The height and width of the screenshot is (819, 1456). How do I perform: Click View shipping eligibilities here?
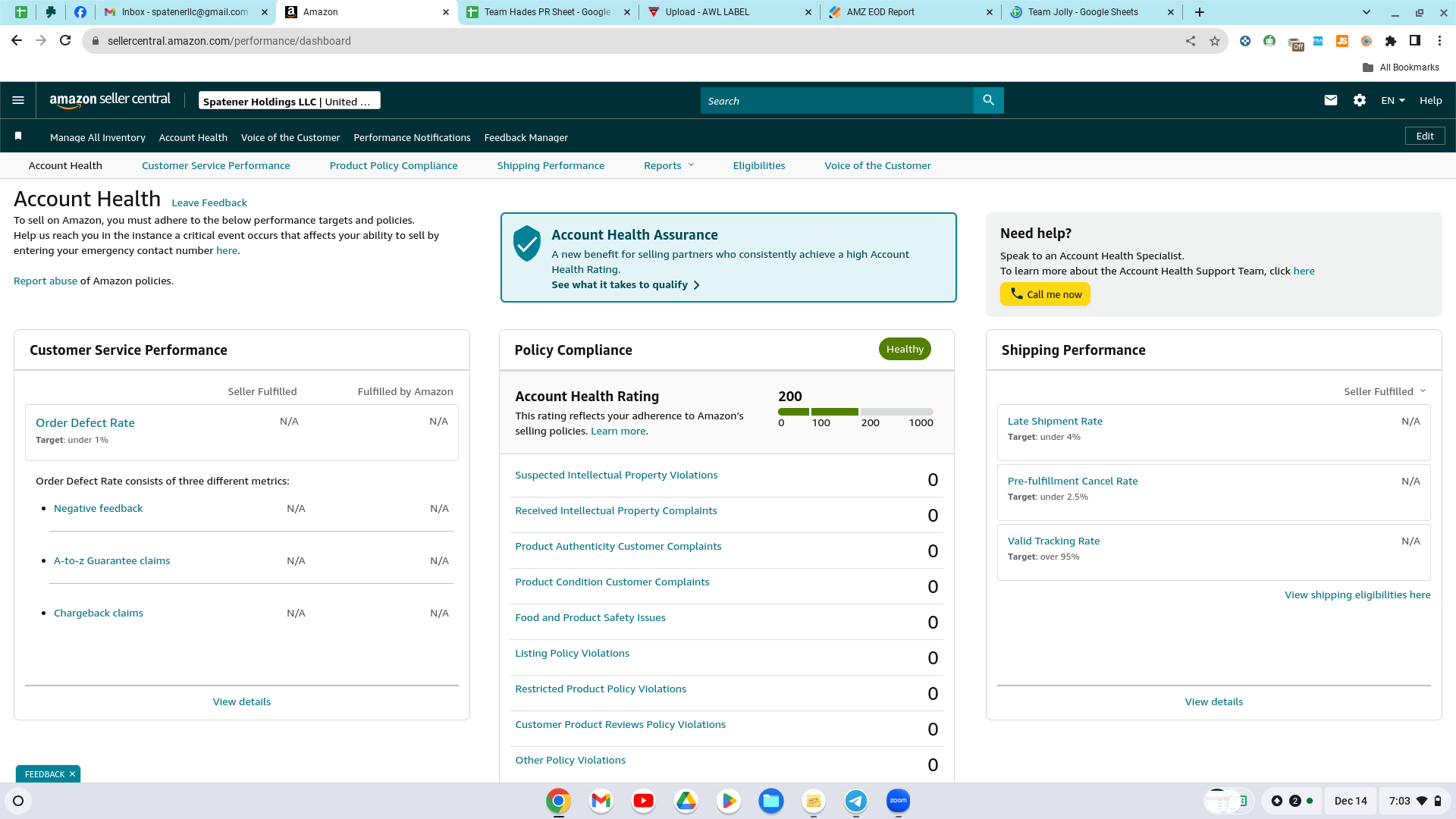(x=1357, y=595)
